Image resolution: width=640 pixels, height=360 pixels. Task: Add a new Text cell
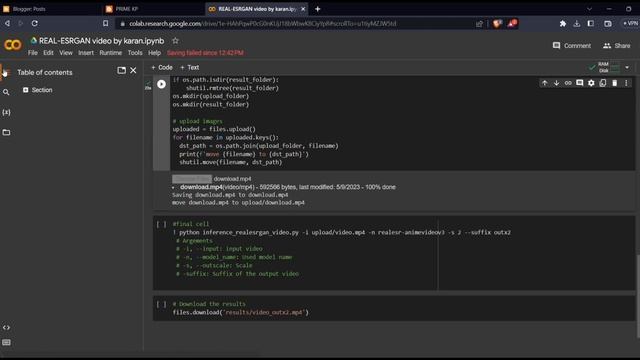[x=190, y=68]
